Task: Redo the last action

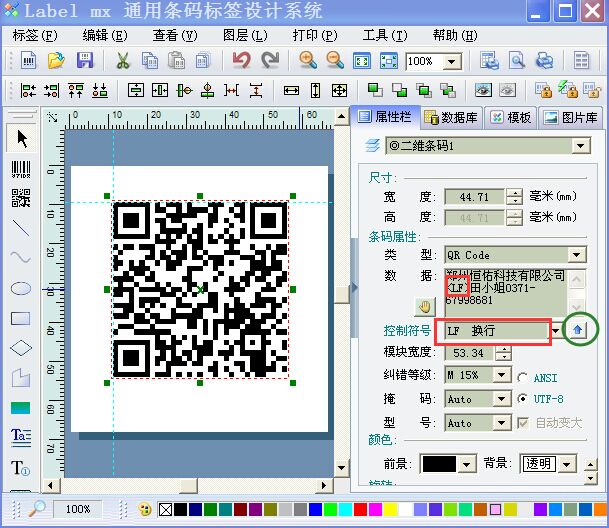Action: pyautogui.click(x=270, y=61)
